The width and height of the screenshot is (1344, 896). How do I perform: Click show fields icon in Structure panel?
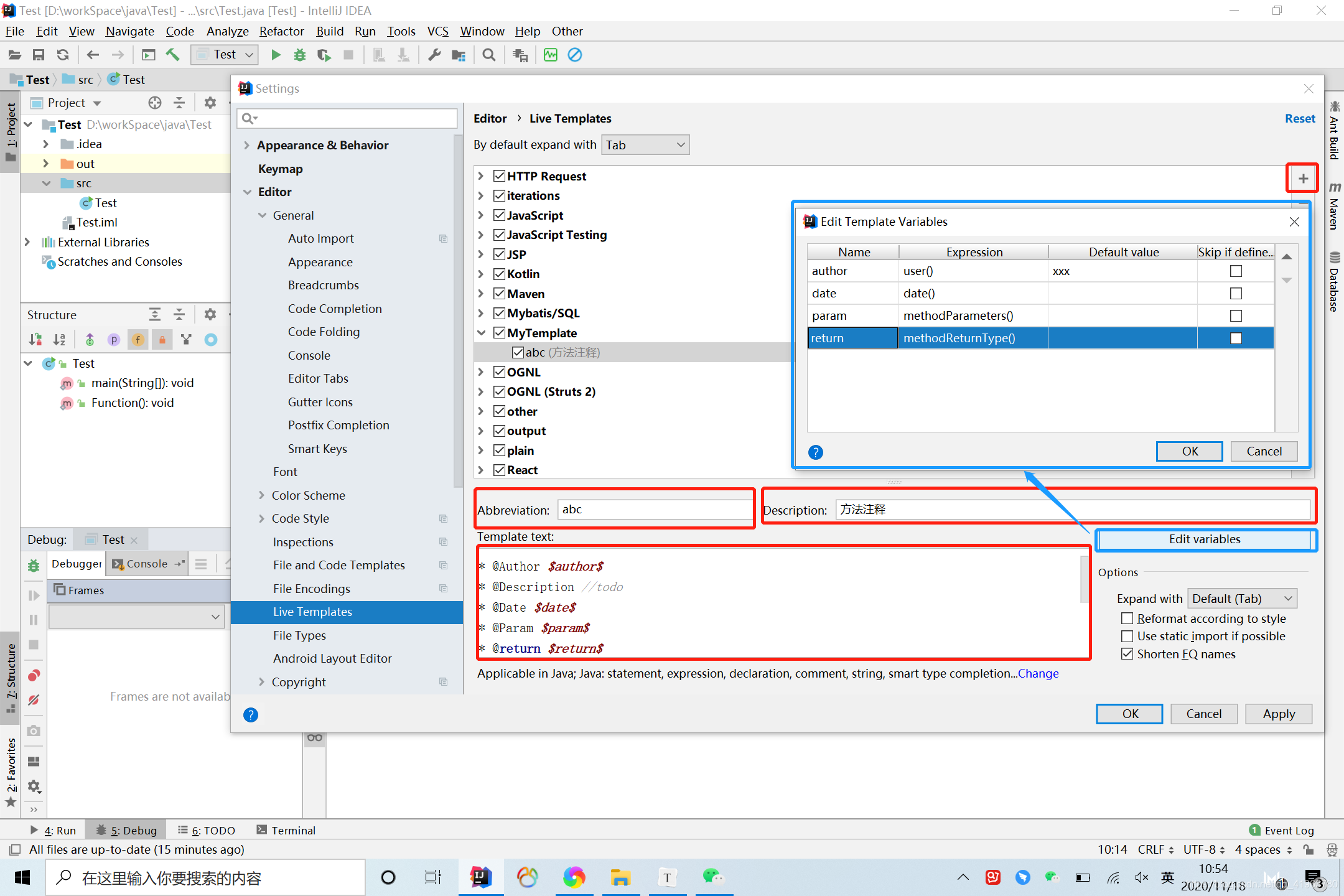tap(138, 340)
